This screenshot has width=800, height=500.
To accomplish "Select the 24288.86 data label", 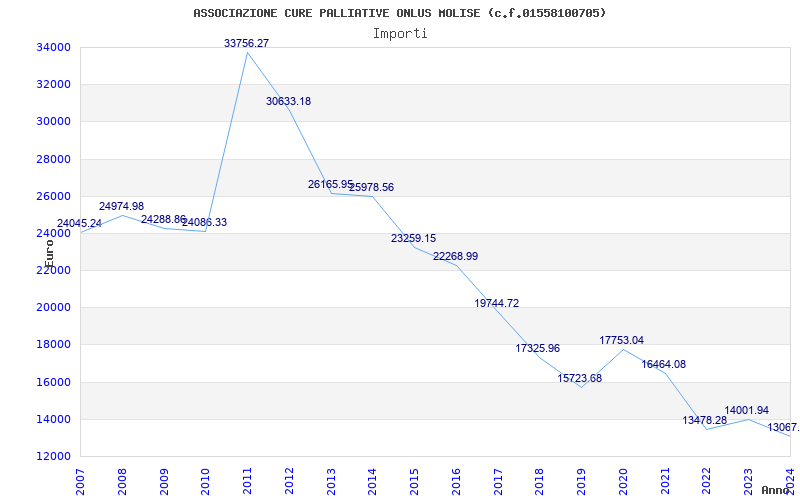I will coord(163,219).
